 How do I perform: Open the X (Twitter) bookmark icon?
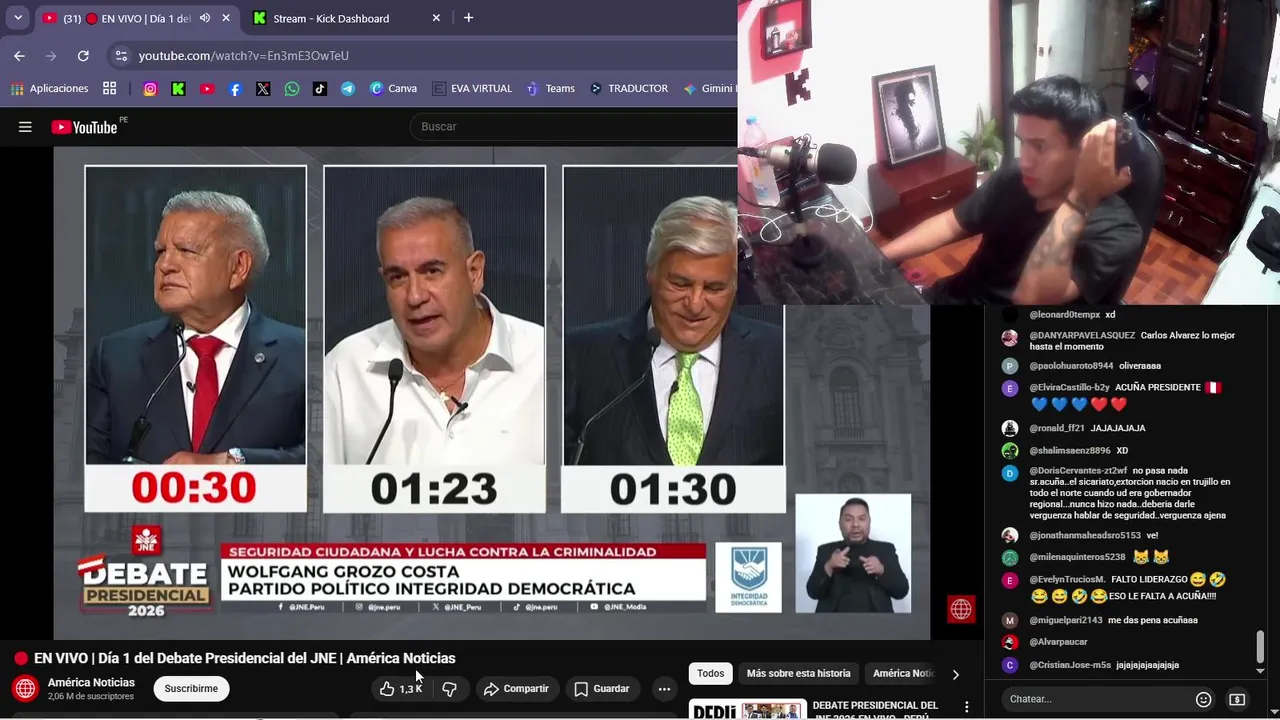tap(263, 89)
